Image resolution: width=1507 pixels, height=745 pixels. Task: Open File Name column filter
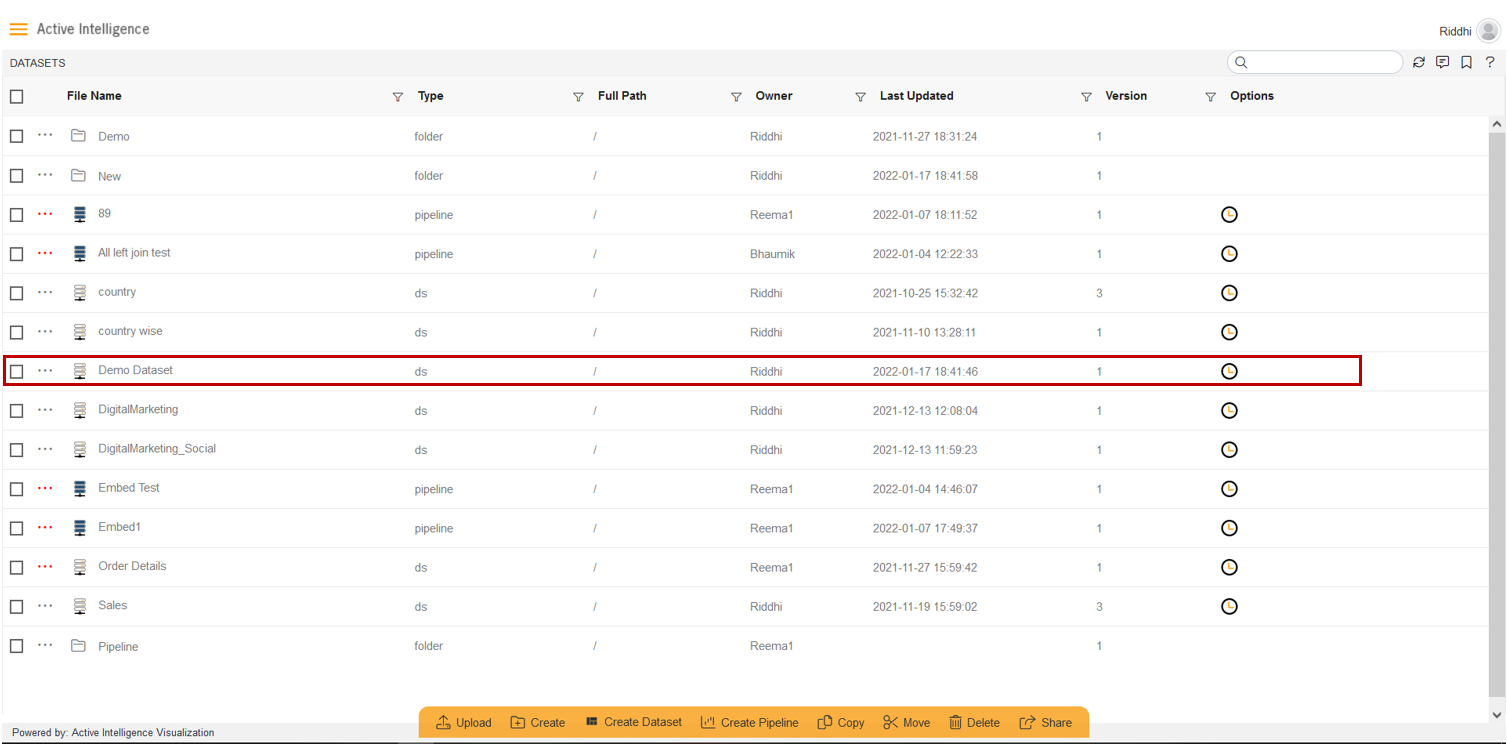pyautogui.click(x=398, y=97)
